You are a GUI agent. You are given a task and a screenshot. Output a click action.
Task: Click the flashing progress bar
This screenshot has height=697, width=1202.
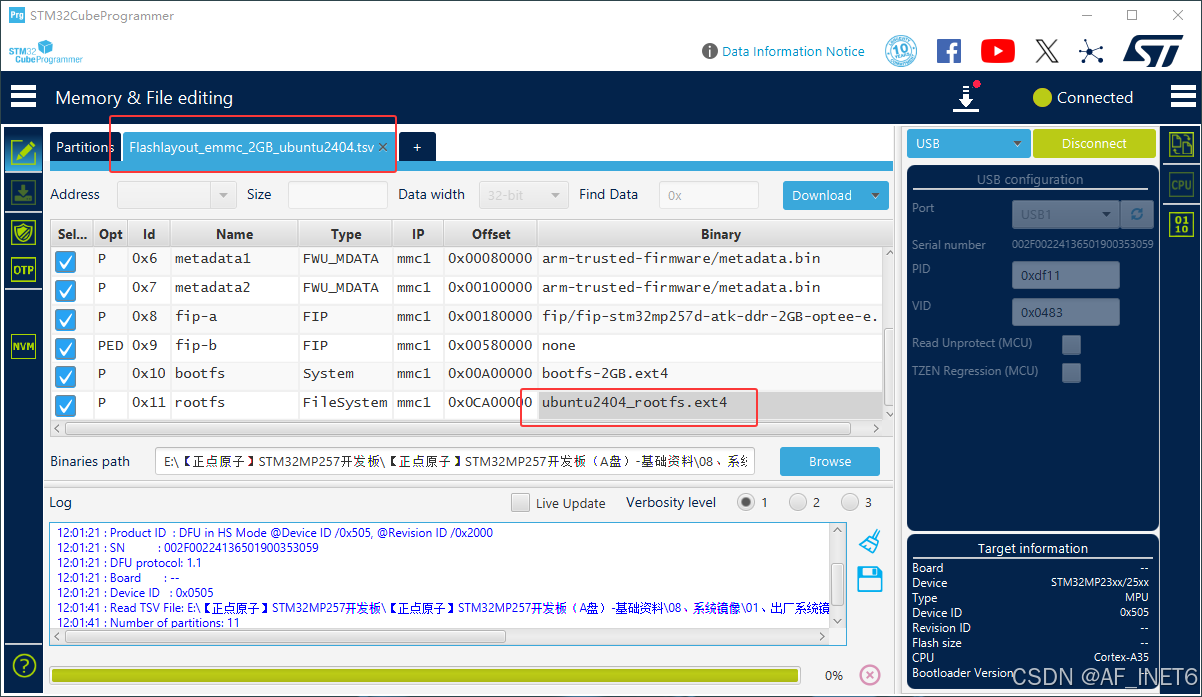point(425,675)
